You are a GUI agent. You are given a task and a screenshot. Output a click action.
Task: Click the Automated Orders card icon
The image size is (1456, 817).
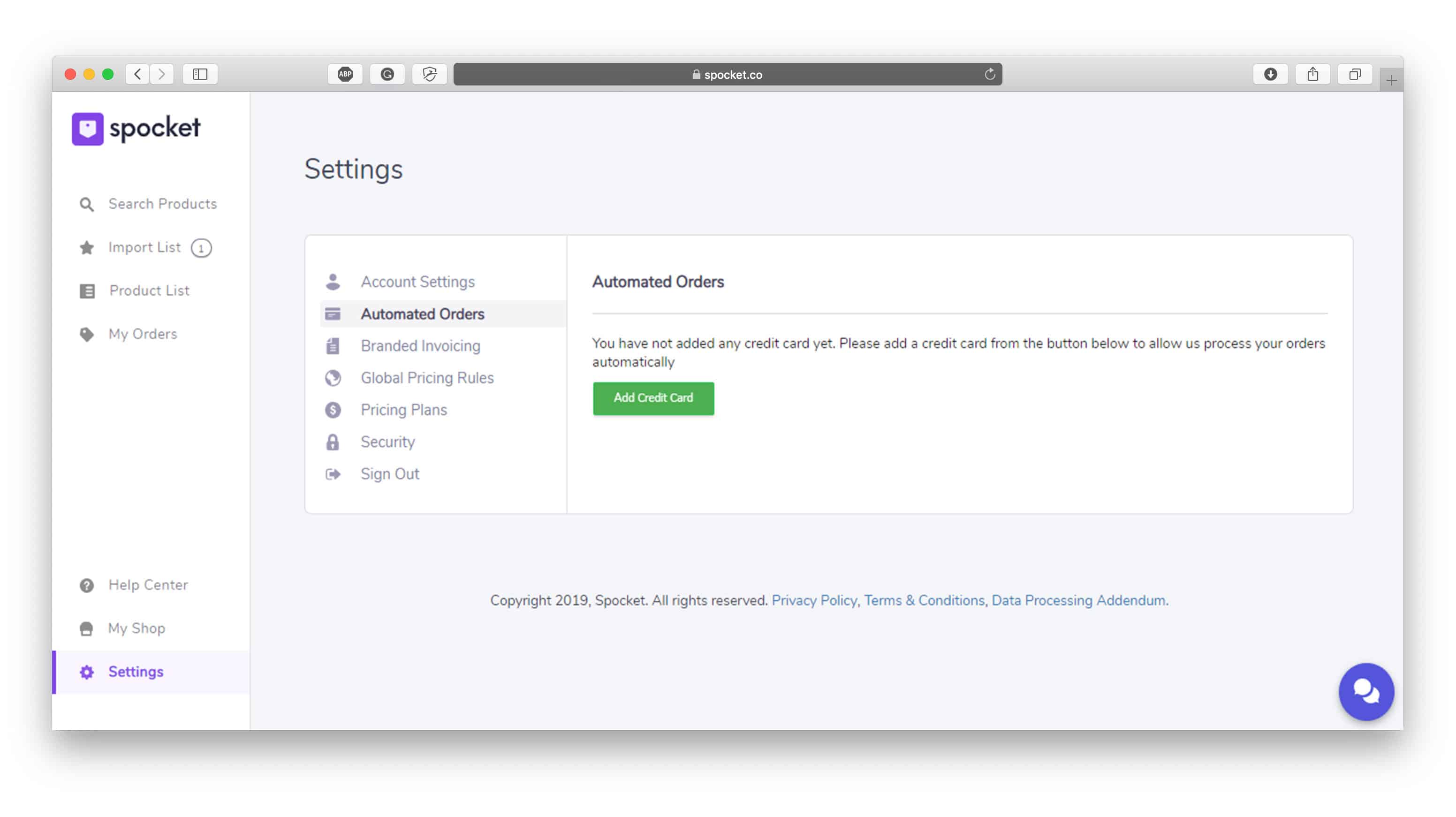tap(333, 314)
